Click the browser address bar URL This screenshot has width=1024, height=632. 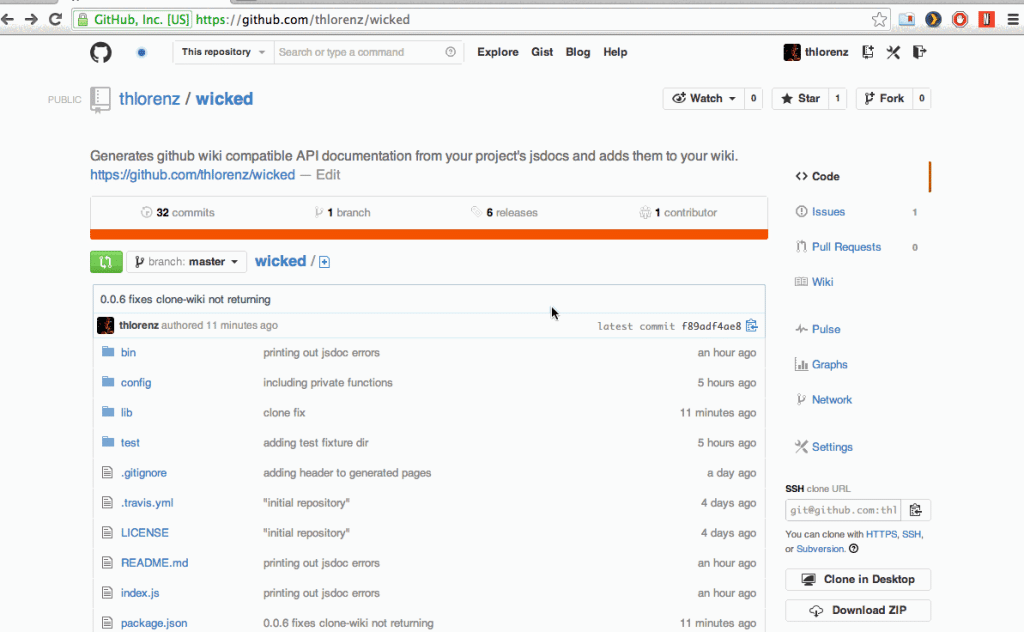click(x=302, y=20)
